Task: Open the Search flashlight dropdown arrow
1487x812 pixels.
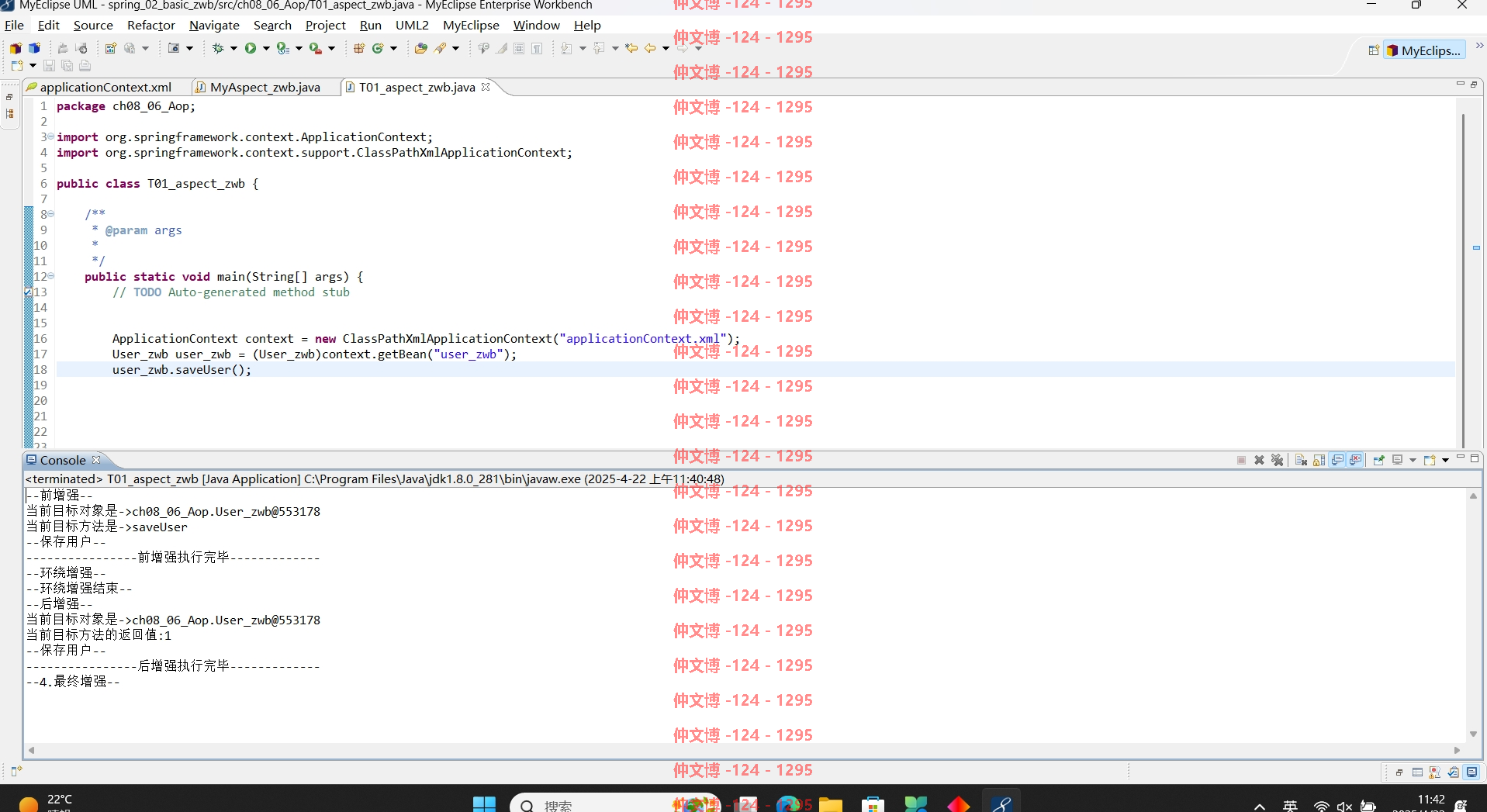Action: [x=455, y=49]
